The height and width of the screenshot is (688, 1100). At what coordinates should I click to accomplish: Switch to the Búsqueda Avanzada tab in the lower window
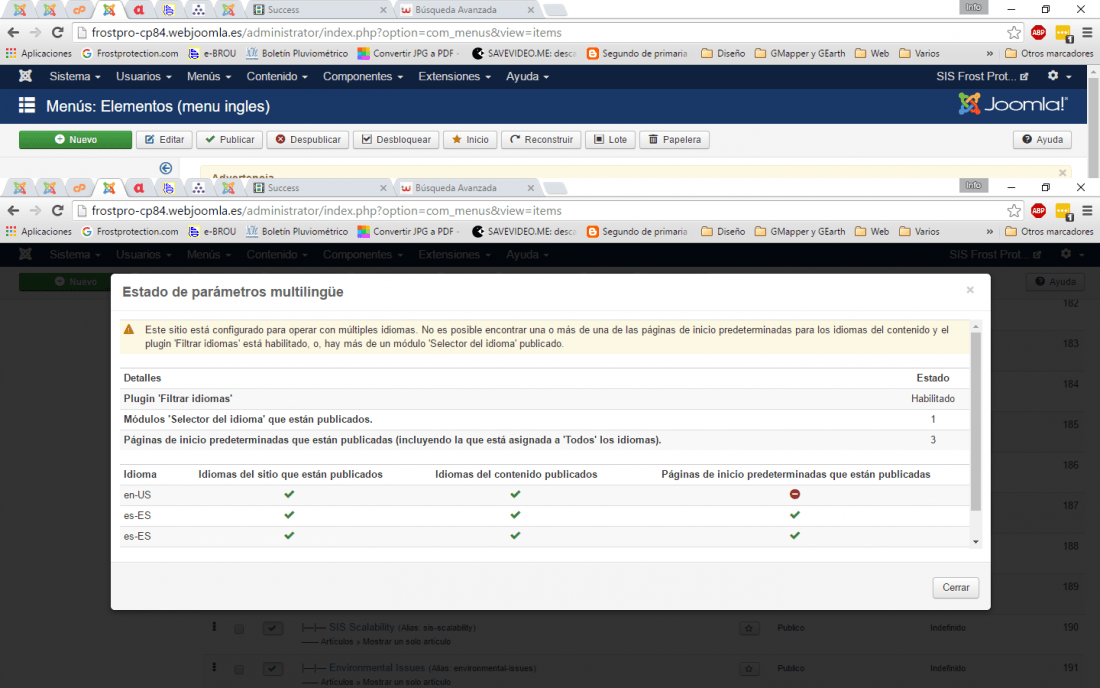[x=467, y=188]
